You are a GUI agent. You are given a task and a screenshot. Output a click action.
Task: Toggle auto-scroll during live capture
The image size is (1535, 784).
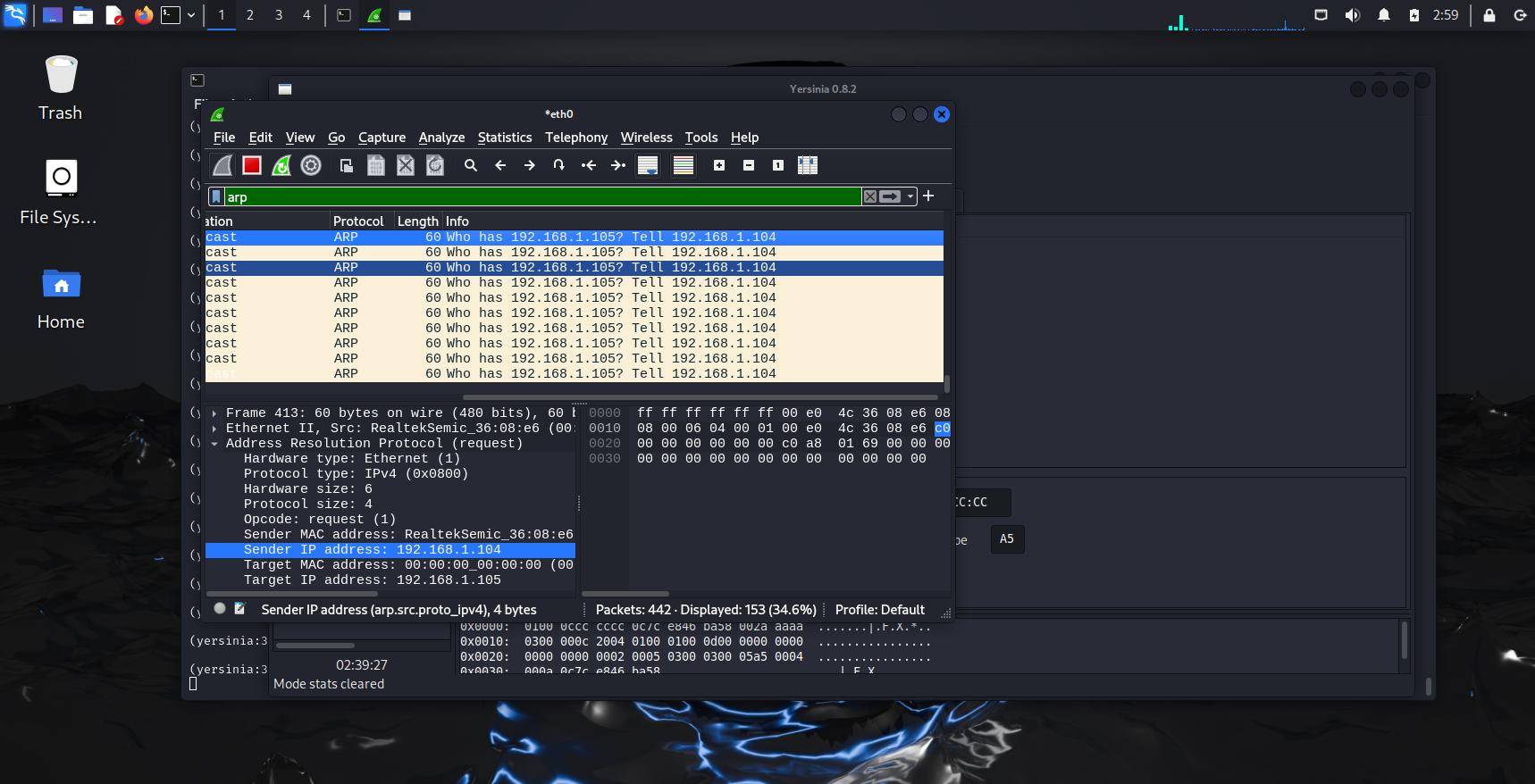648,165
